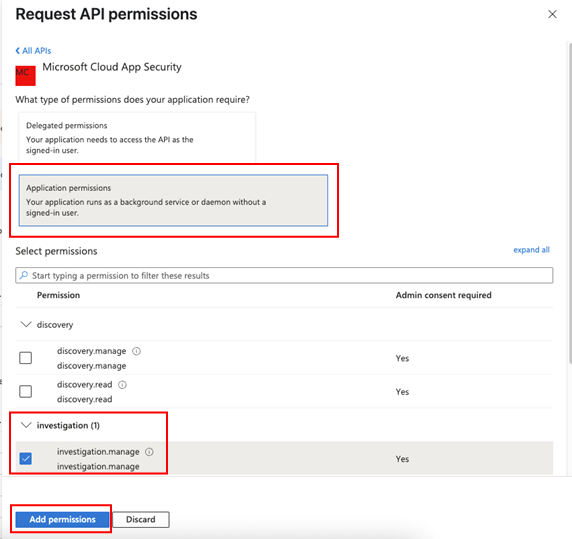Collapse the investigation (1) permission group

(26, 425)
